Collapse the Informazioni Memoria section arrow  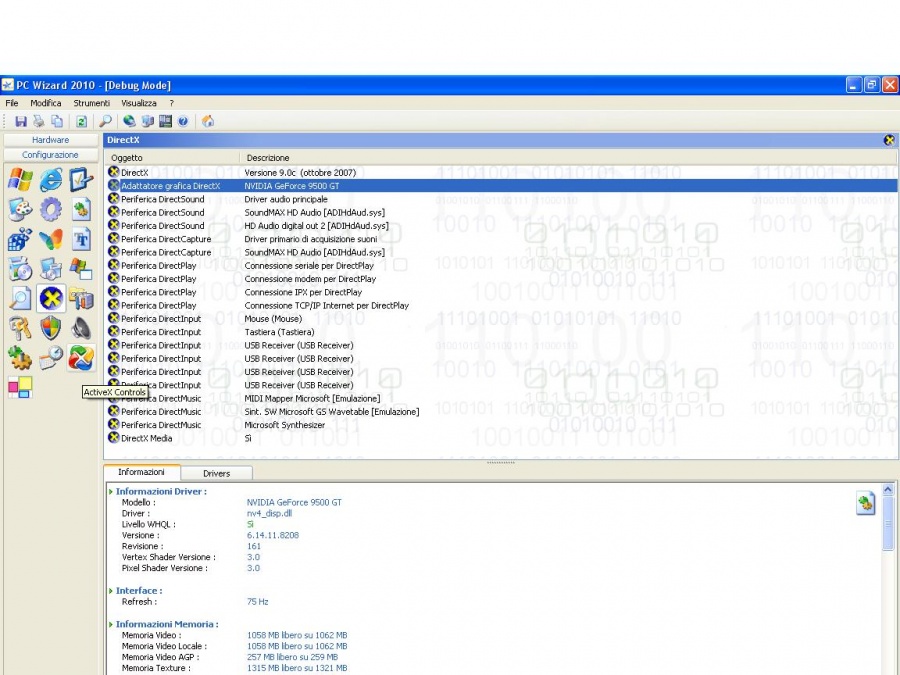[111, 624]
